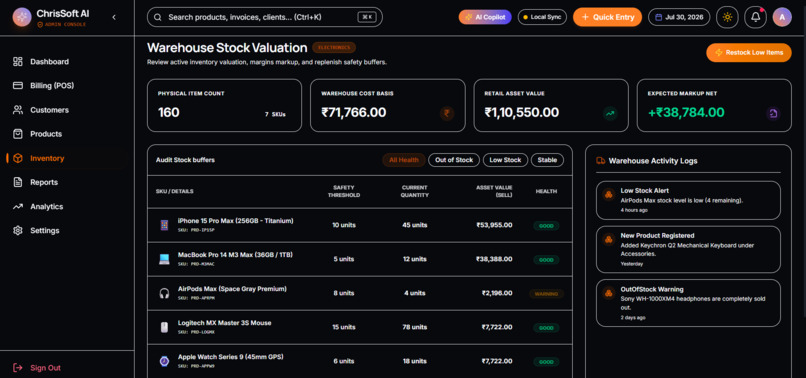Click the trend icon in Retail Asset Value card

610,113
